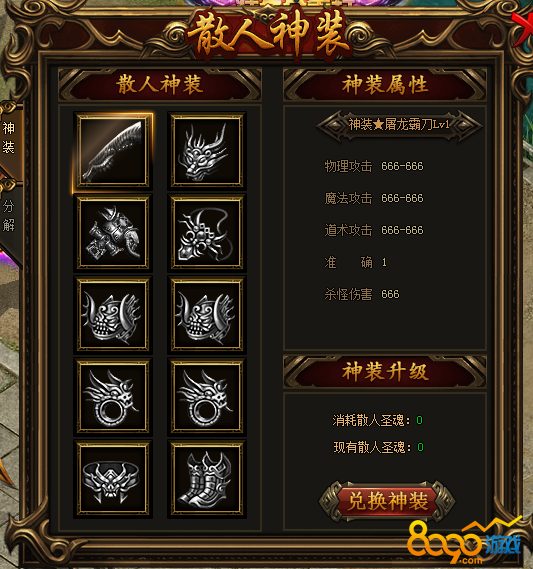This screenshot has height=569, width=533.
Task: Select the right dragon ring slot
Action: [x=207, y=396]
